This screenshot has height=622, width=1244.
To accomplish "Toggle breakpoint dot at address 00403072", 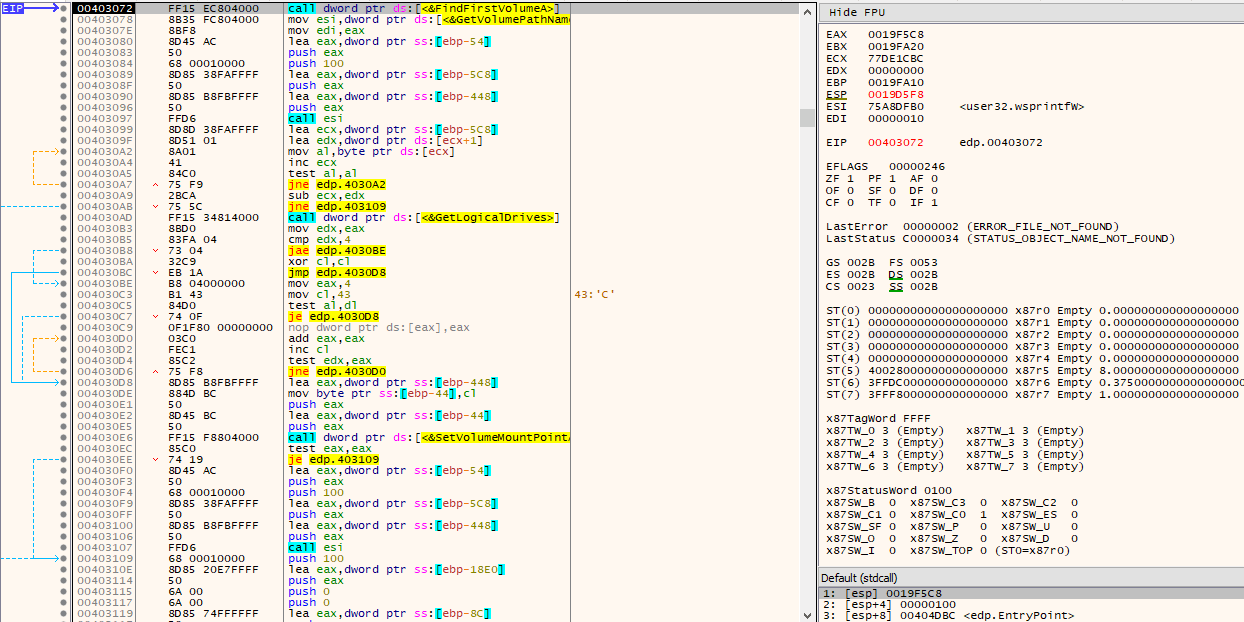I will pyautogui.click(x=65, y=8).
